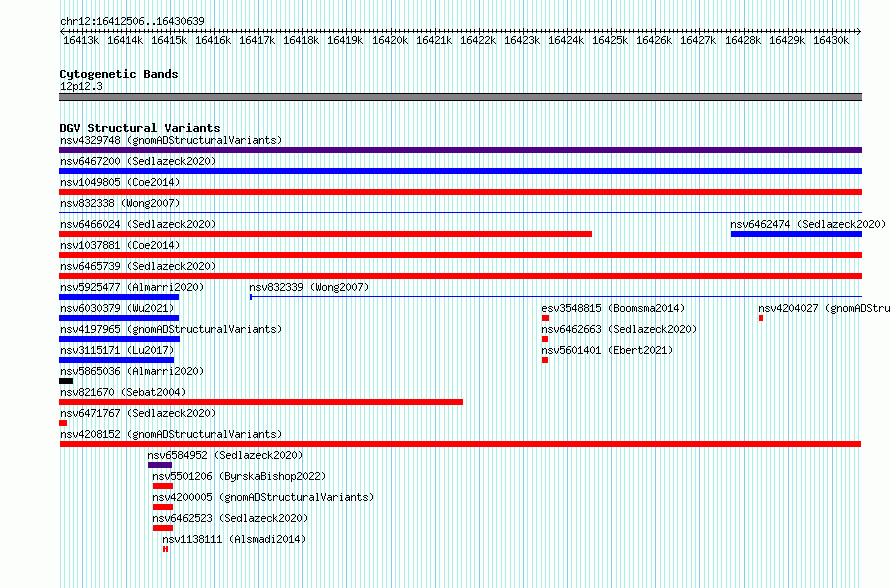Select the blue nsv6030379 variant bar

pyautogui.click(x=119, y=318)
